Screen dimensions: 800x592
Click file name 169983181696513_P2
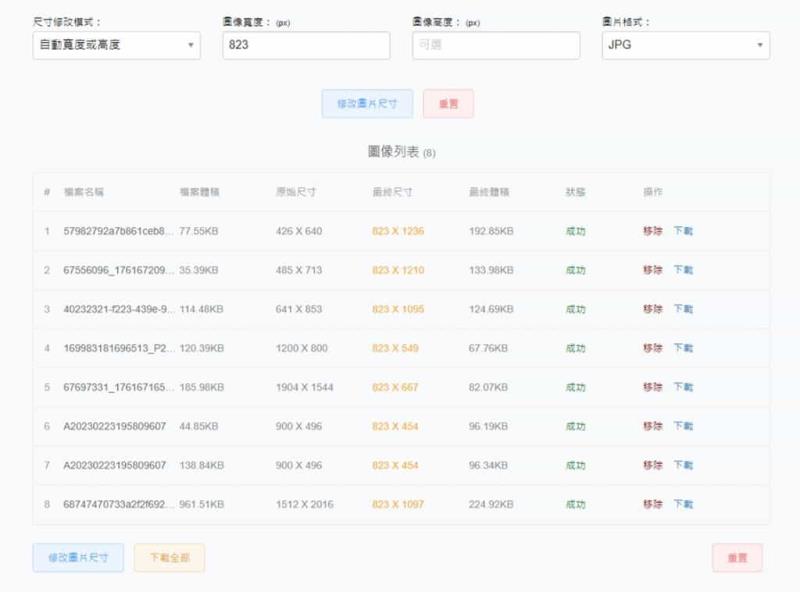pyautogui.click(x=119, y=348)
